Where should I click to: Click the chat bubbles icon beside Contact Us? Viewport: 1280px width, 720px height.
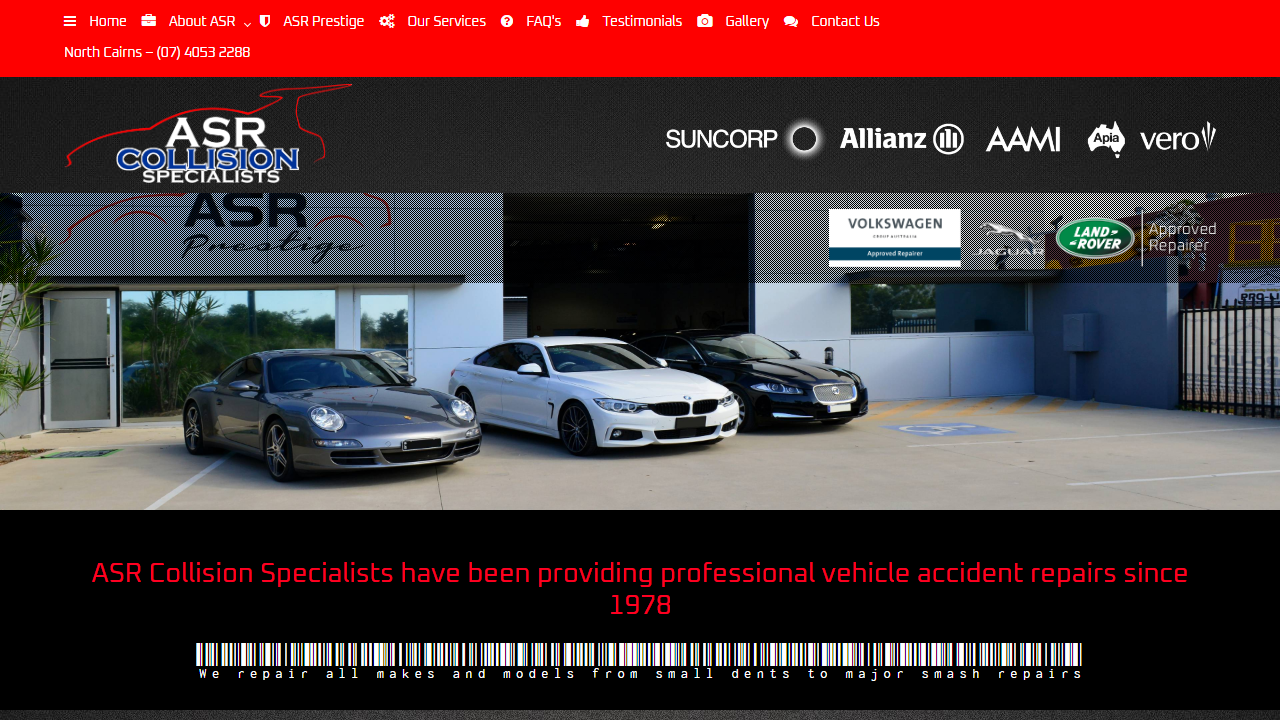coord(791,21)
